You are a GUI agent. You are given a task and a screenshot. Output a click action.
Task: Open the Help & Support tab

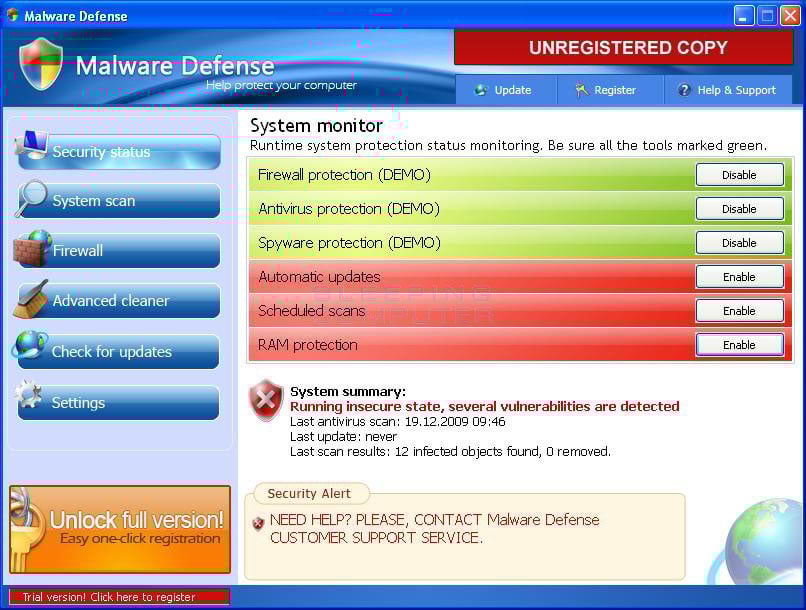726,90
